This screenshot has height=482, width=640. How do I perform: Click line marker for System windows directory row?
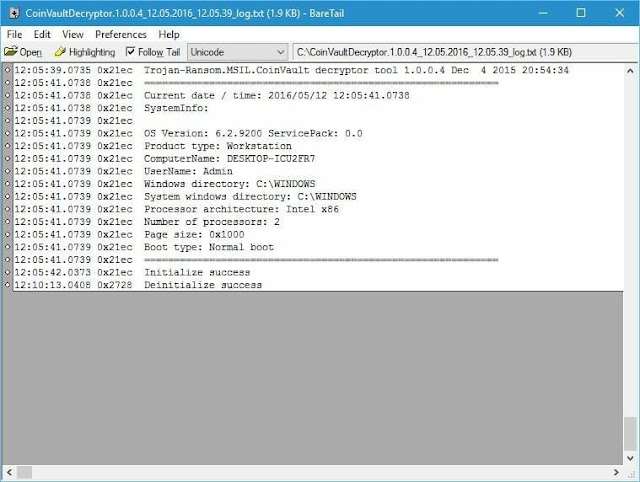(7, 196)
